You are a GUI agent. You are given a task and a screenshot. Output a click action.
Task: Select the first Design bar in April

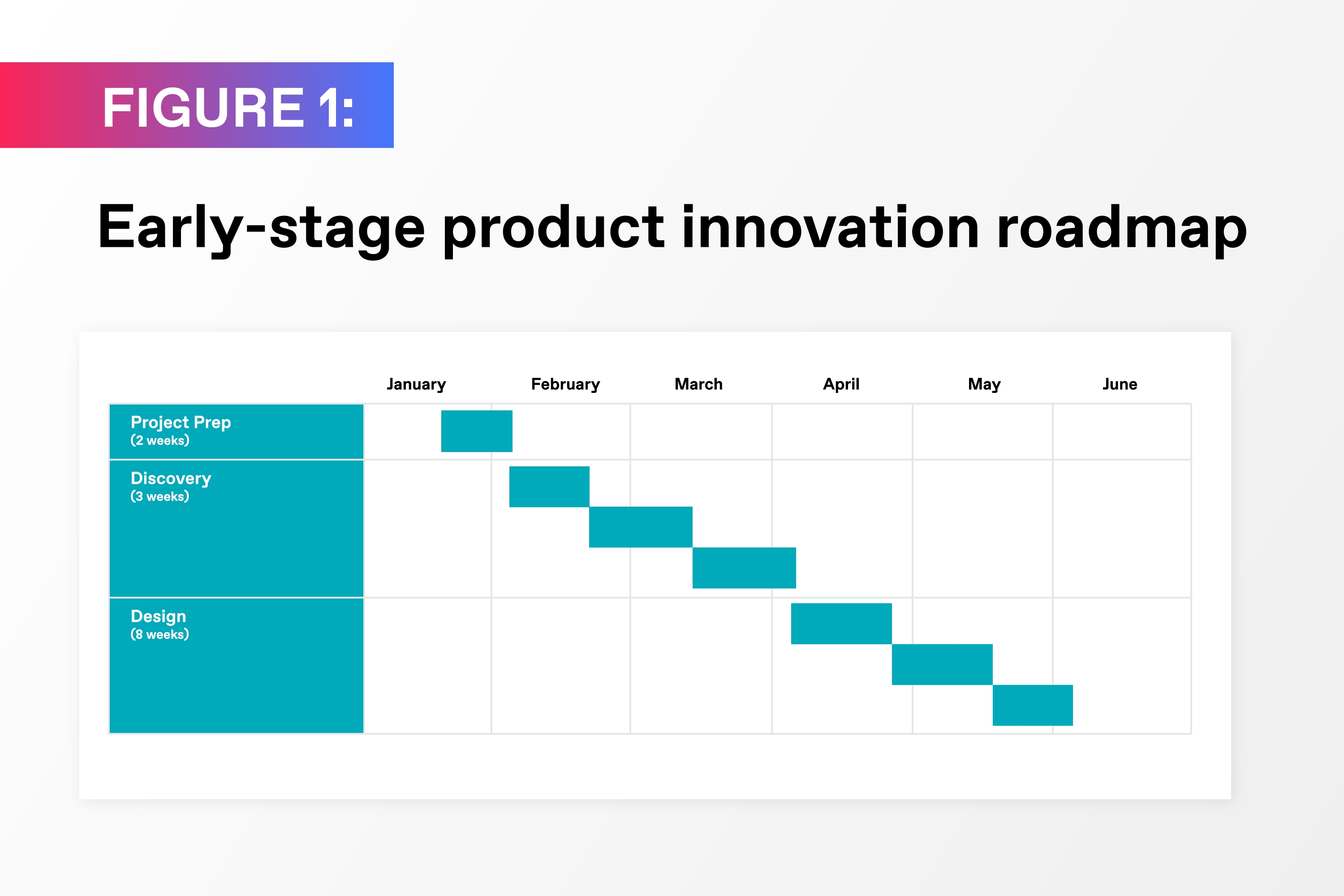[x=841, y=624]
